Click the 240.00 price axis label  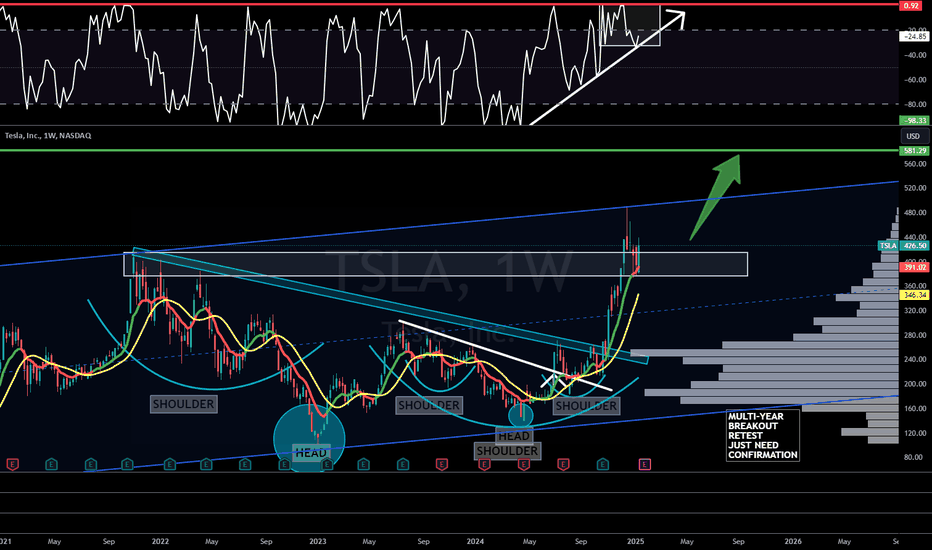click(x=914, y=359)
